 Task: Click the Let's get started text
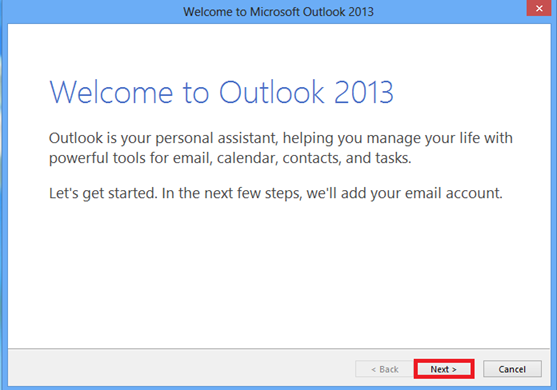click(x=103, y=194)
